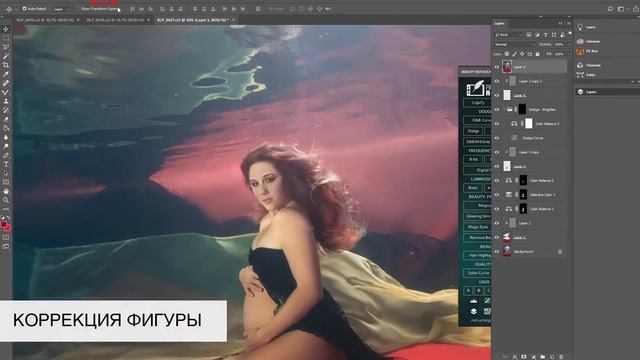This screenshot has width=640, height=360.
Task: Toggle Show Transform Controls checkbox
Action: point(77,9)
